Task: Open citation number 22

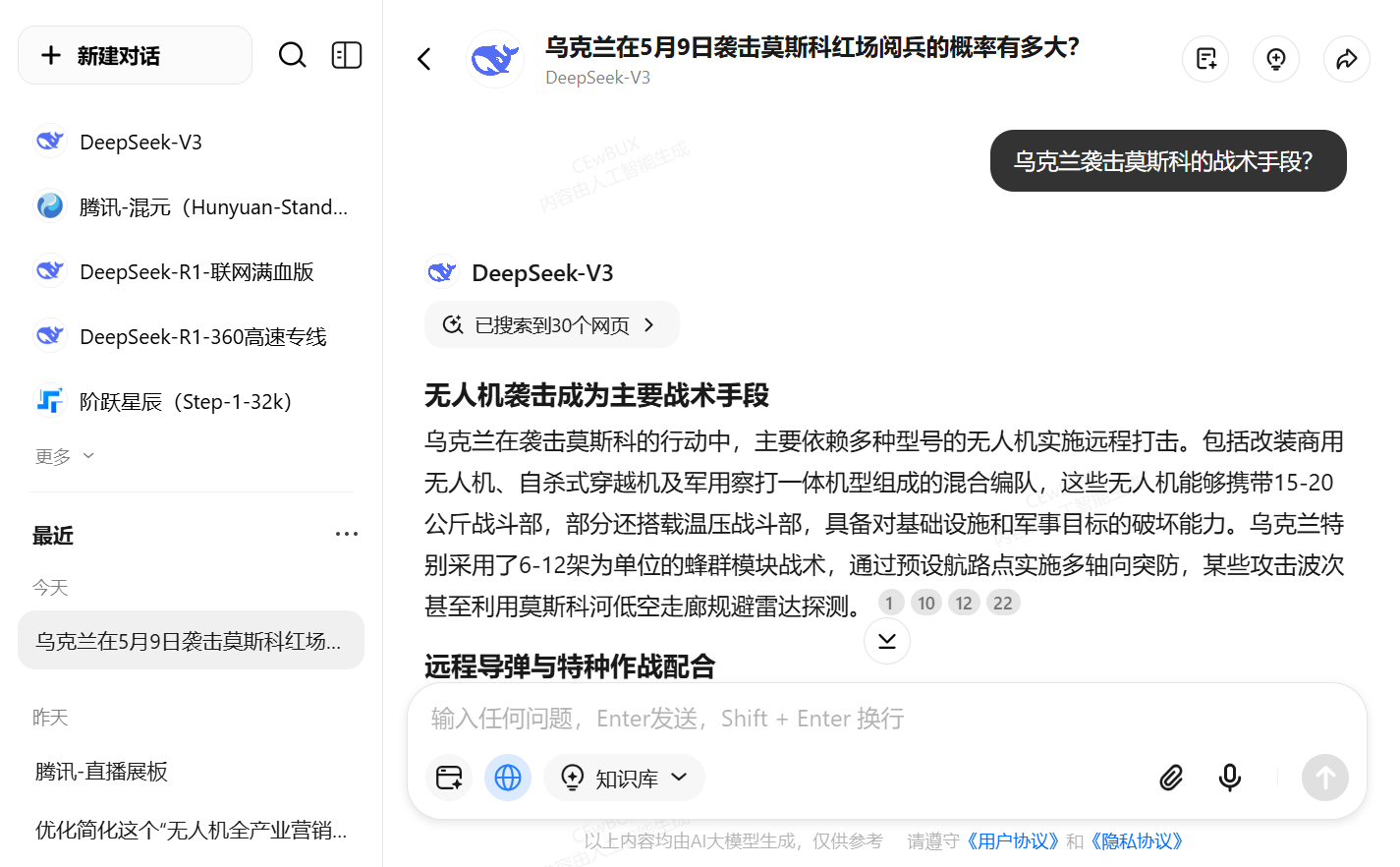Action: pyautogui.click(x=1003, y=603)
